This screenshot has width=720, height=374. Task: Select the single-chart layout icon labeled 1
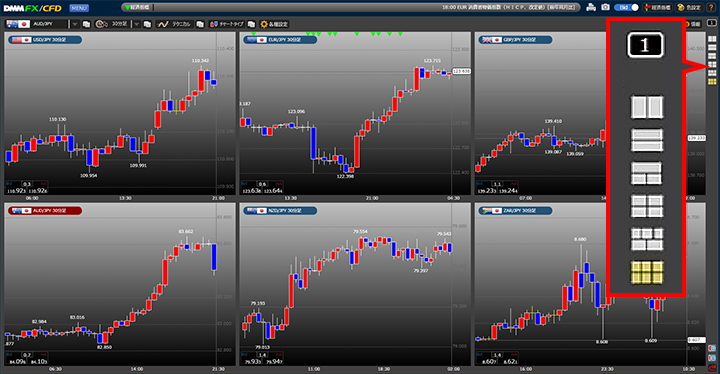pyautogui.click(x=645, y=45)
